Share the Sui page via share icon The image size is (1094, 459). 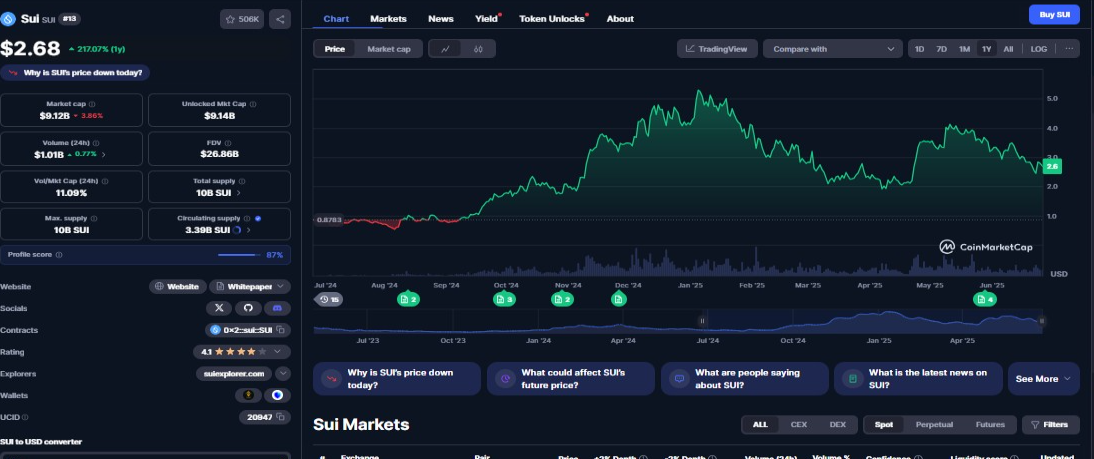(280, 19)
